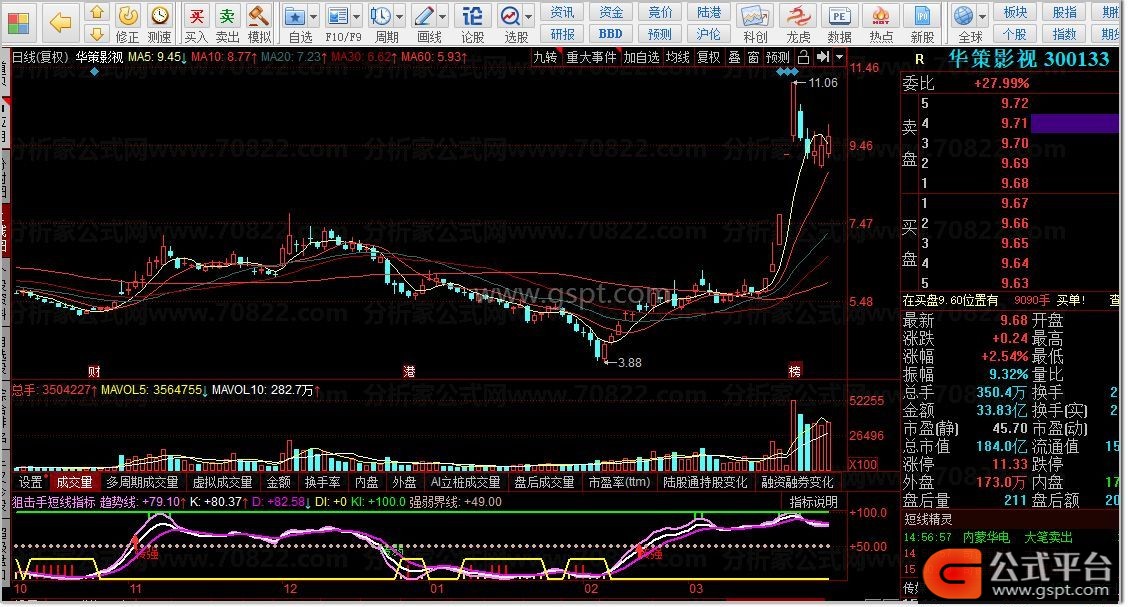Switch to the 虚拟成交量 tab

[222, 482]
